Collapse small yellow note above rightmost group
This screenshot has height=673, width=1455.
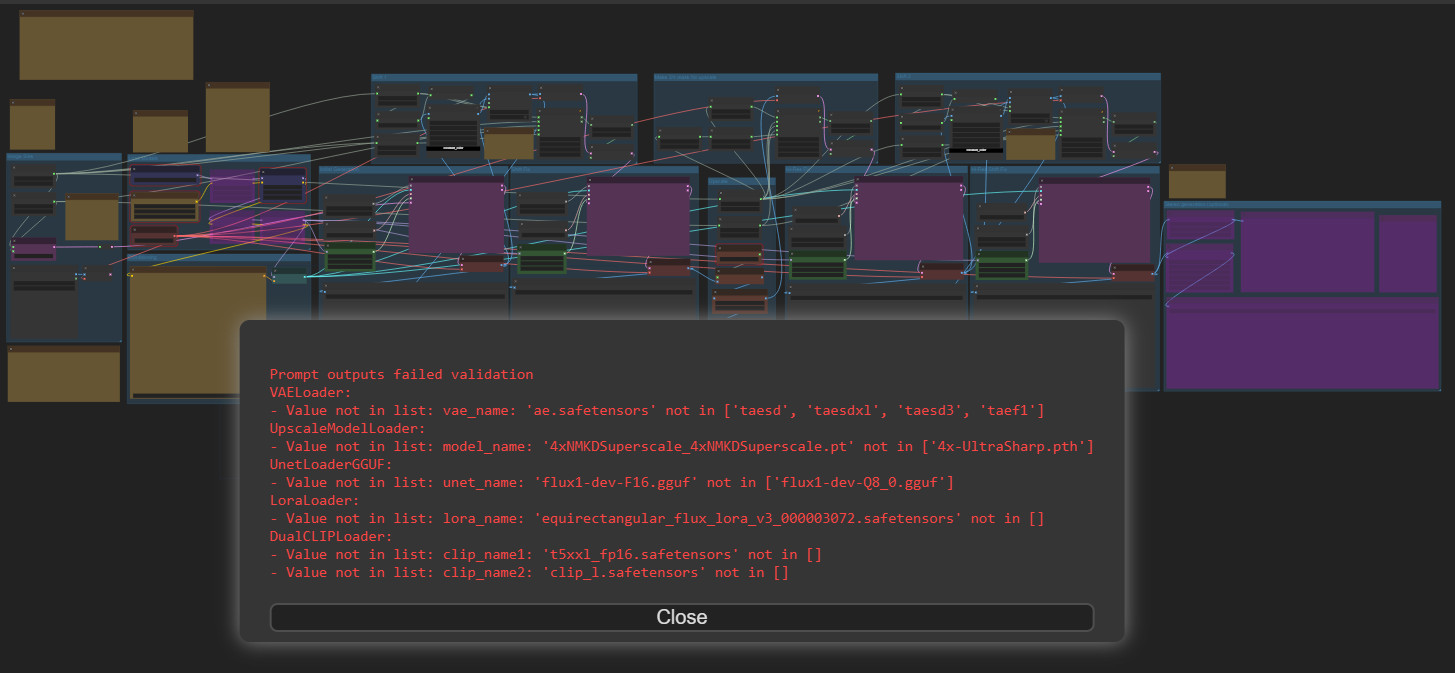[x=1173, y=168]
